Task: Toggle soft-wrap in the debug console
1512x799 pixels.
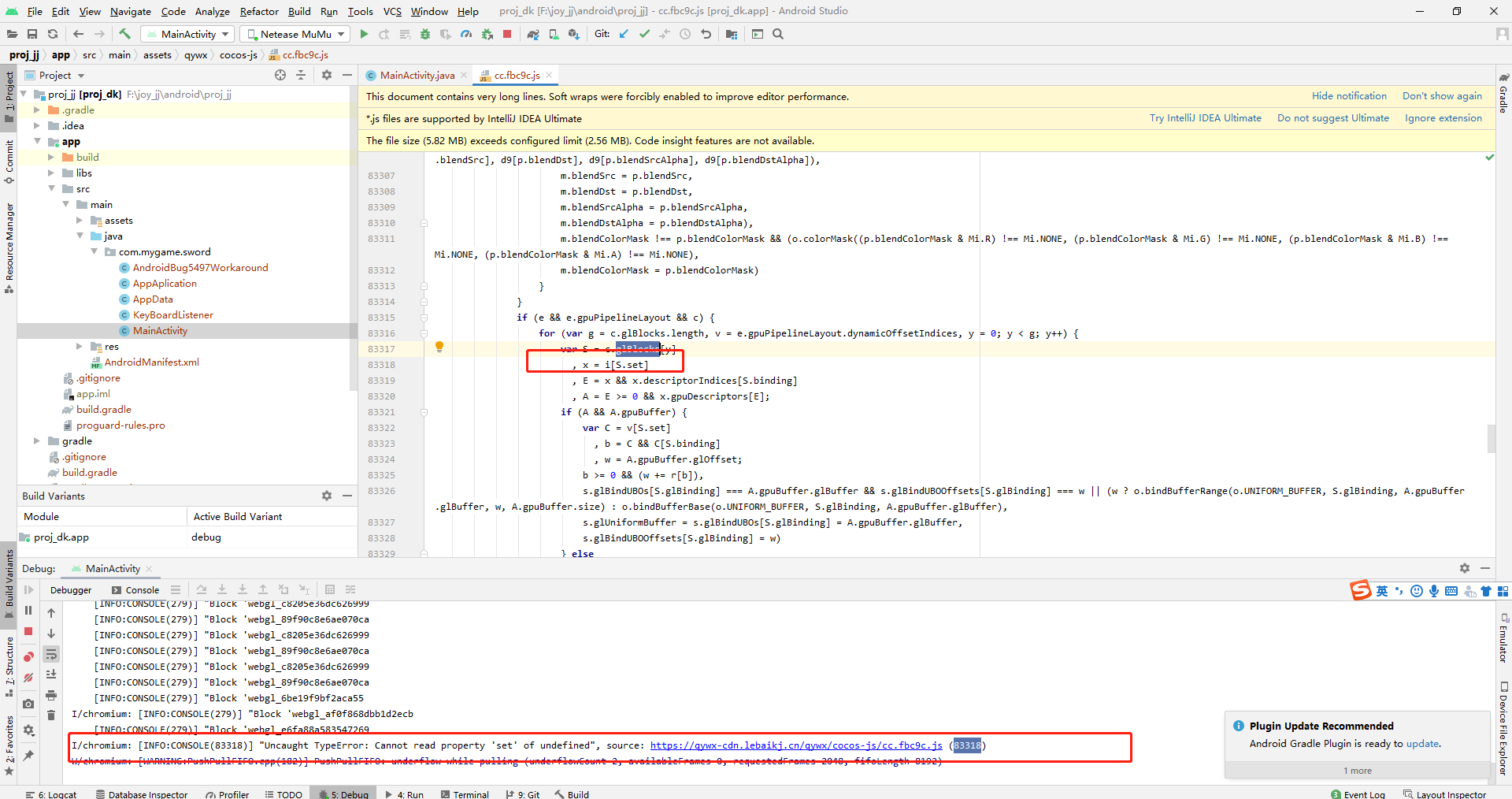Action: pyautogui.click(x=51, y=654)
